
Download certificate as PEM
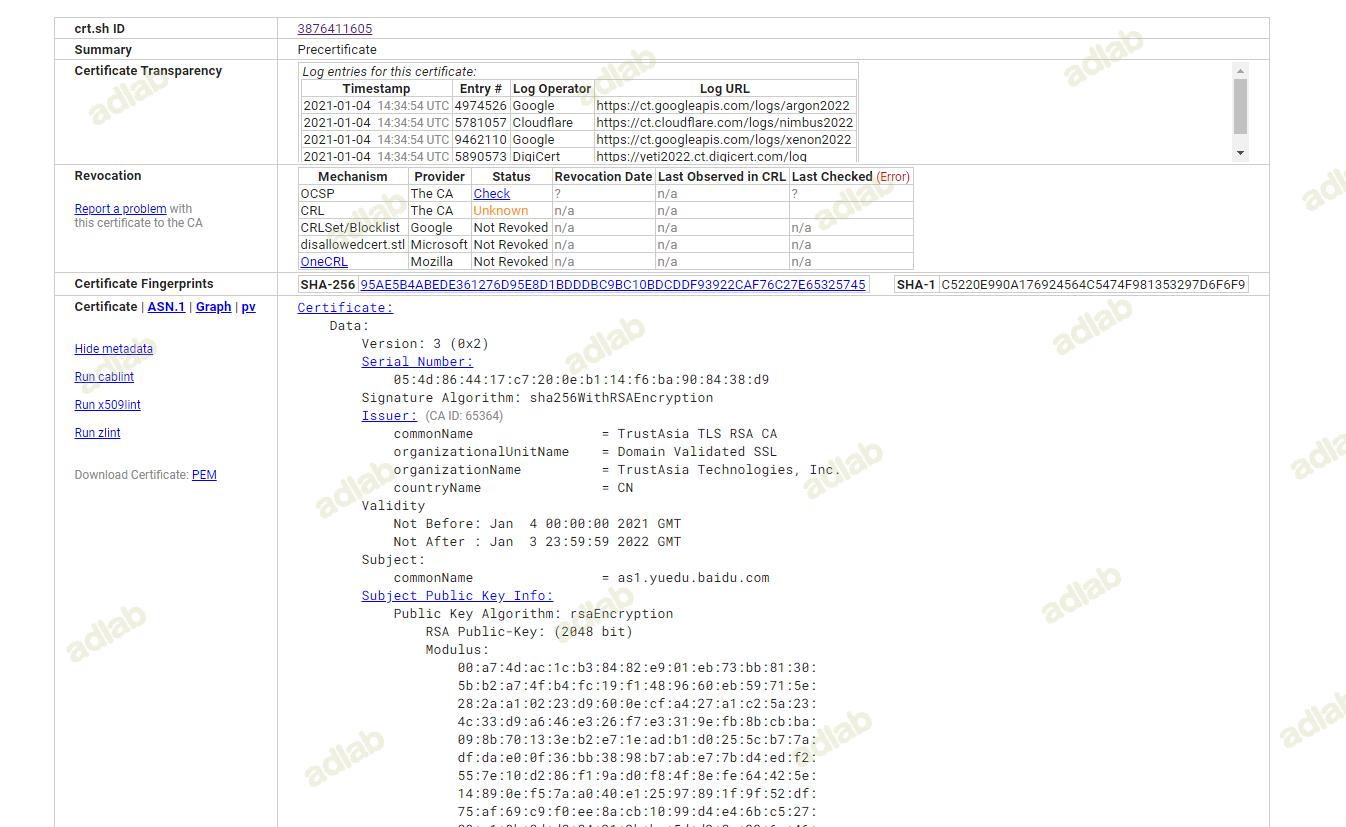click(204, 475)
